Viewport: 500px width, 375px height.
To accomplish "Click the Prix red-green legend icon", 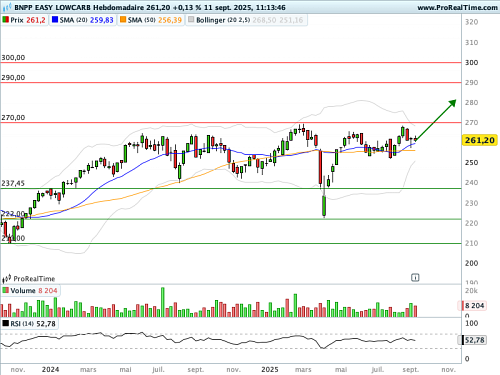I will pyautogui.click(x=6, y=20).
